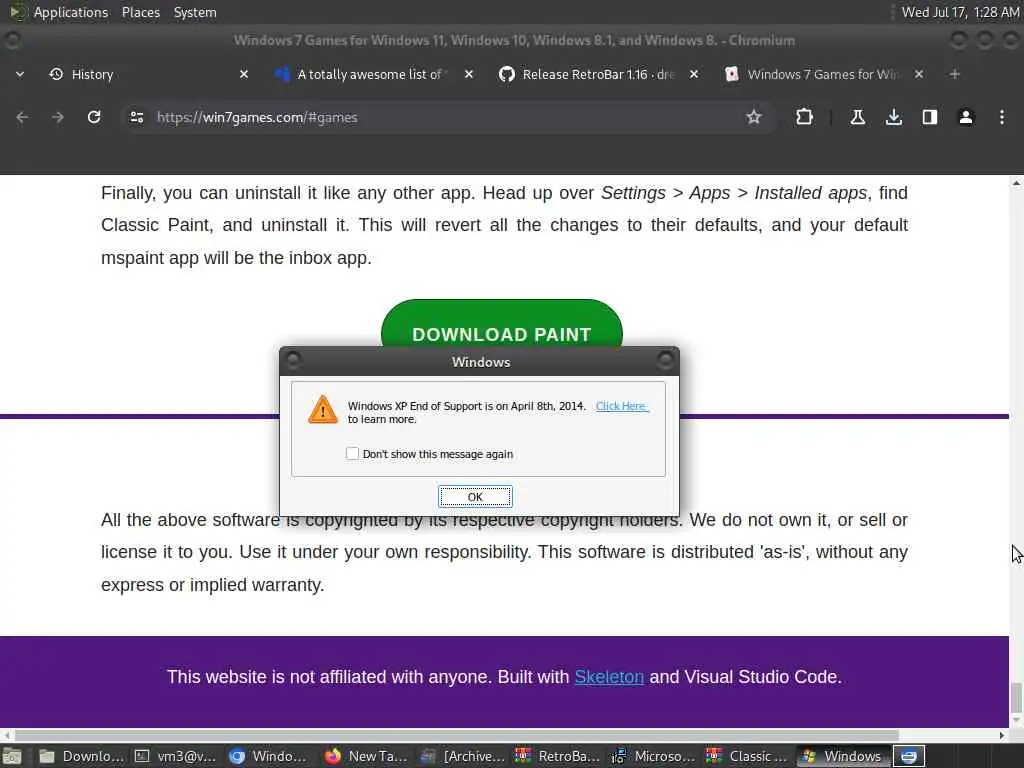Open the Chromium window menu button in titlebar

click(12, 40)
